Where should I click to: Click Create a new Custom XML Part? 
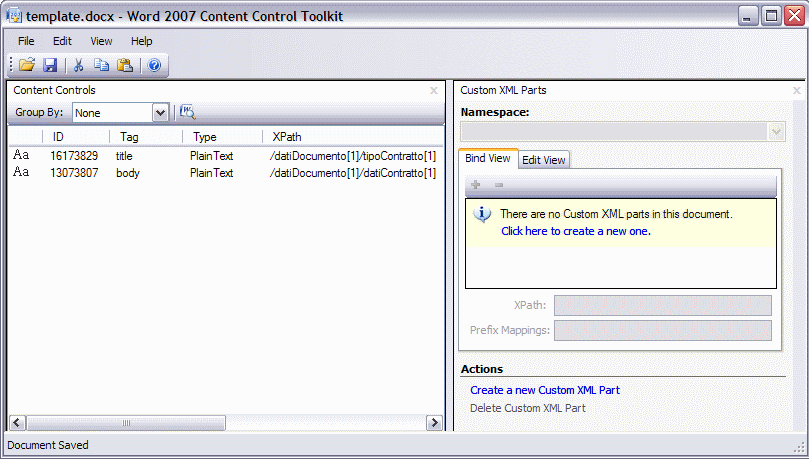[x=545, y=390]
